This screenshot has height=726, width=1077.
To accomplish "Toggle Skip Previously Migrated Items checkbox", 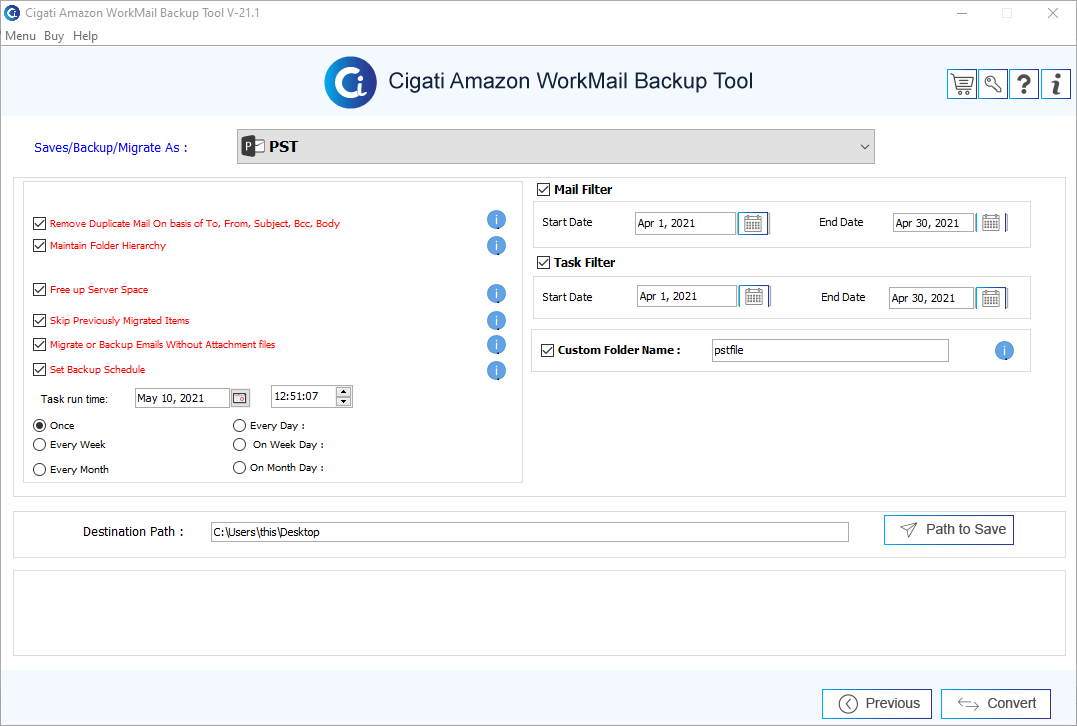I will pyautogui.click(x=39, y=320).
